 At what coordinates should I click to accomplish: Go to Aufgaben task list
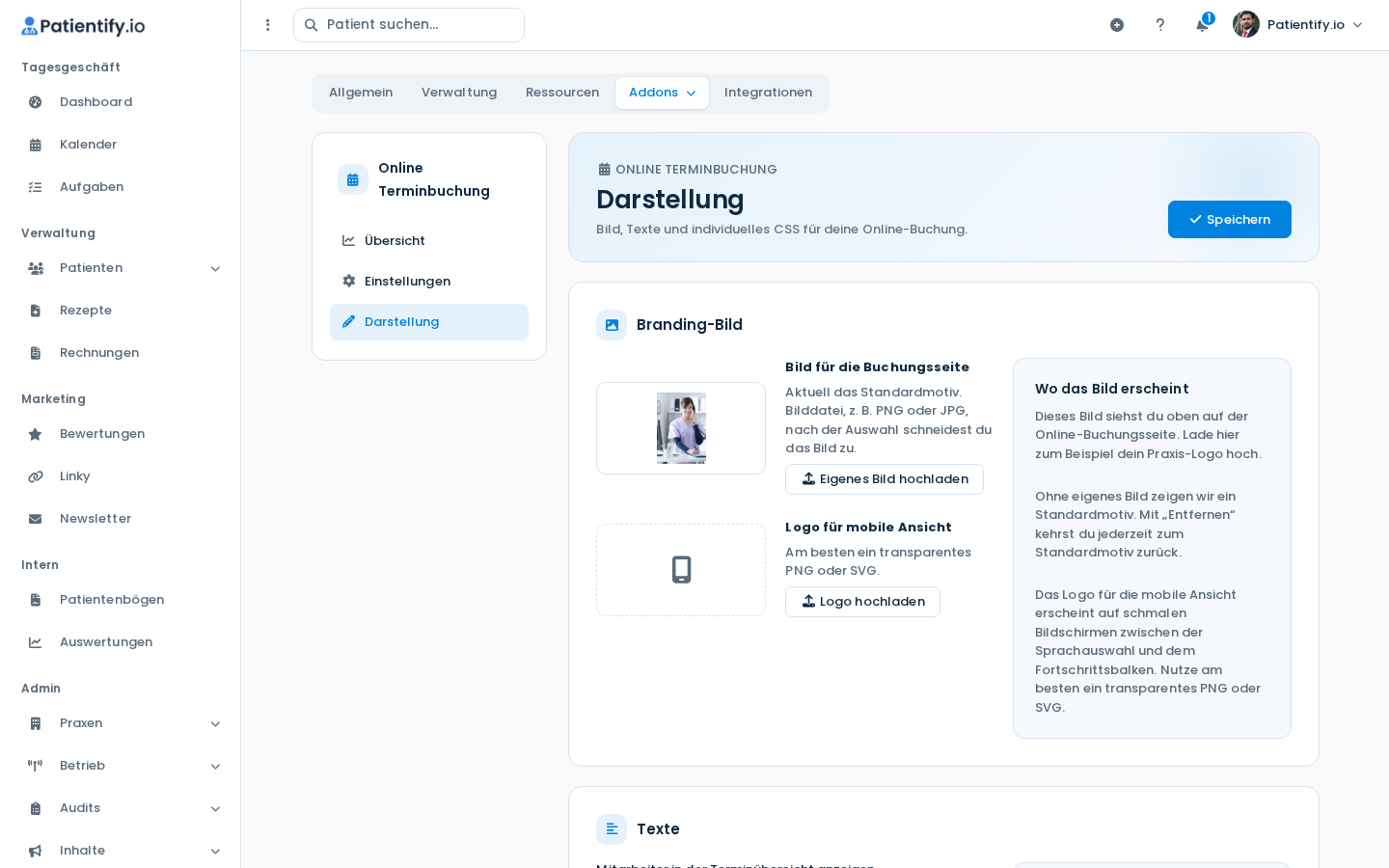(120, 187)
